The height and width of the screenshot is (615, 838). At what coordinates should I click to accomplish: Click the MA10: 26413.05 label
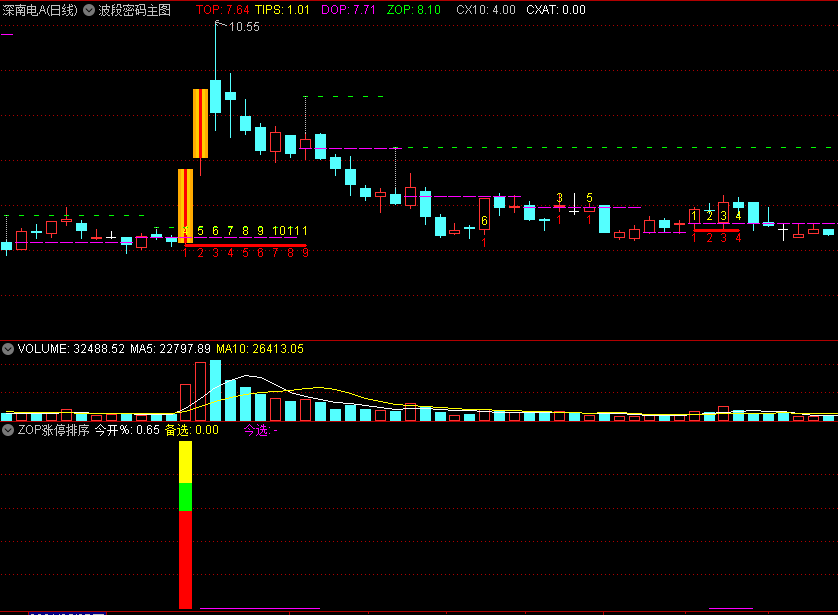click(x=260, y=349)
